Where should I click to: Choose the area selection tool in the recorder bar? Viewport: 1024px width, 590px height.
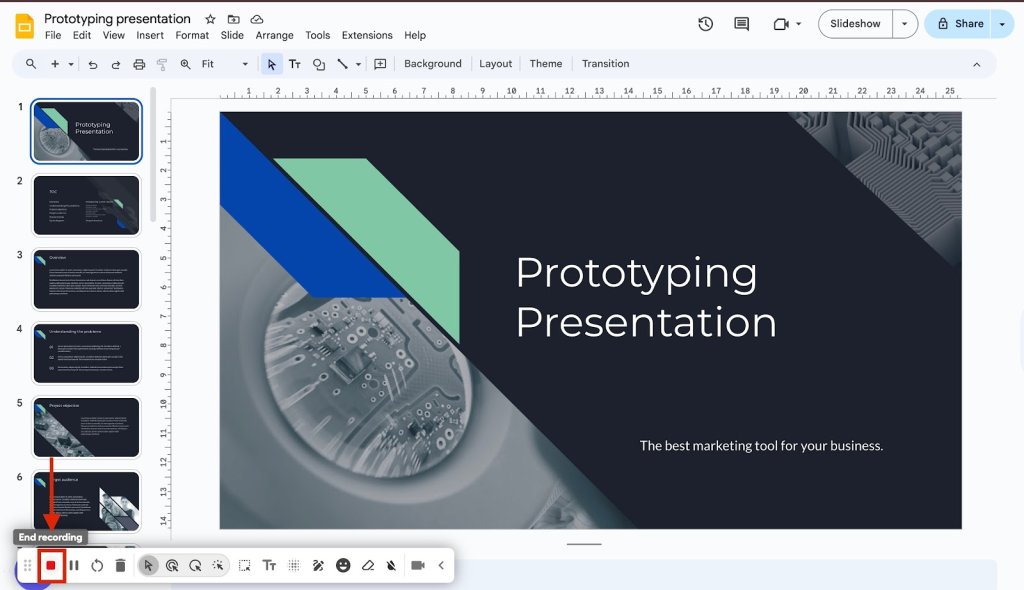245,566
